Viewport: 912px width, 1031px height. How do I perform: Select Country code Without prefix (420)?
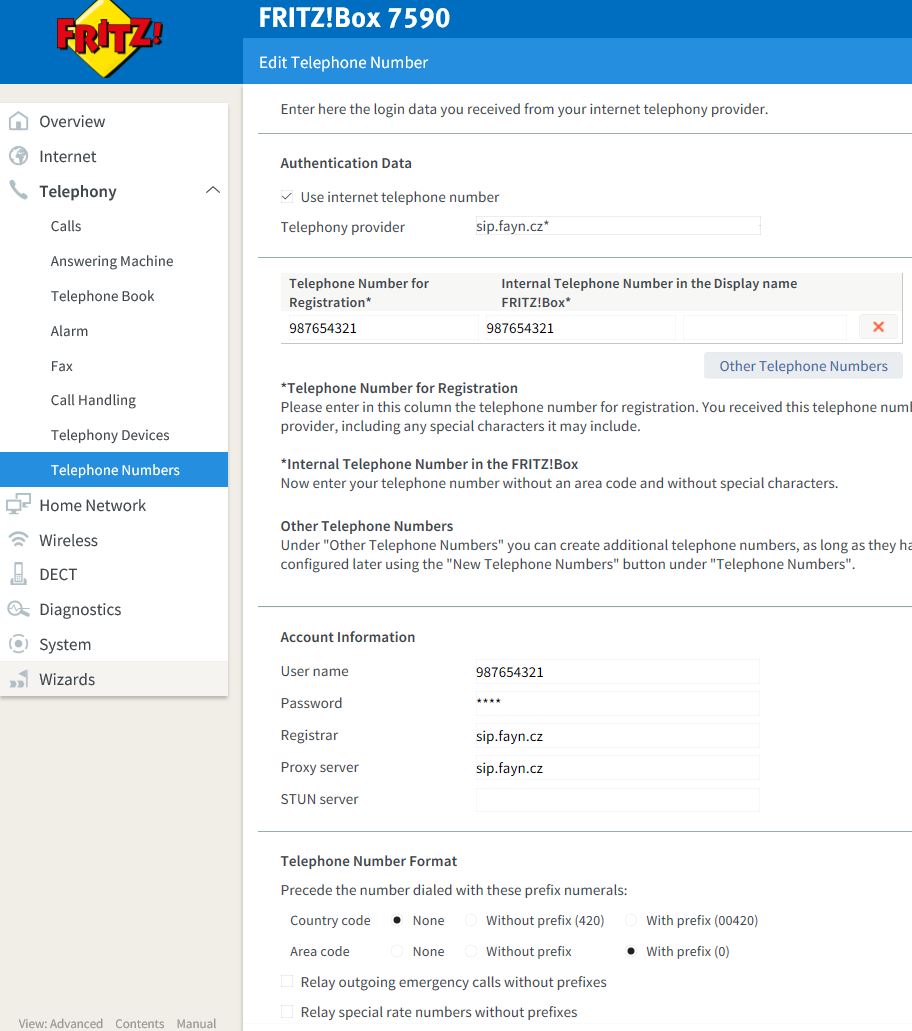(x=471, y=920)
